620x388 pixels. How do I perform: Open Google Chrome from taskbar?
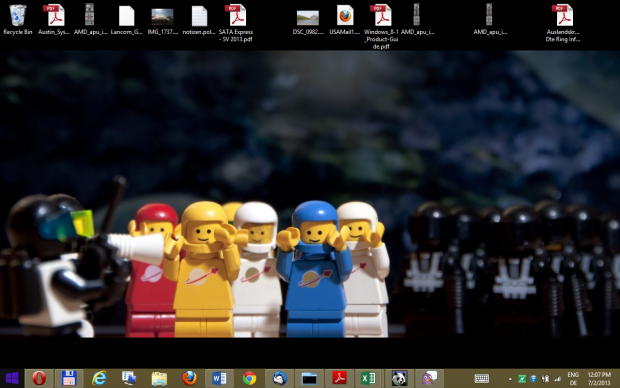(x=249, y=379)
